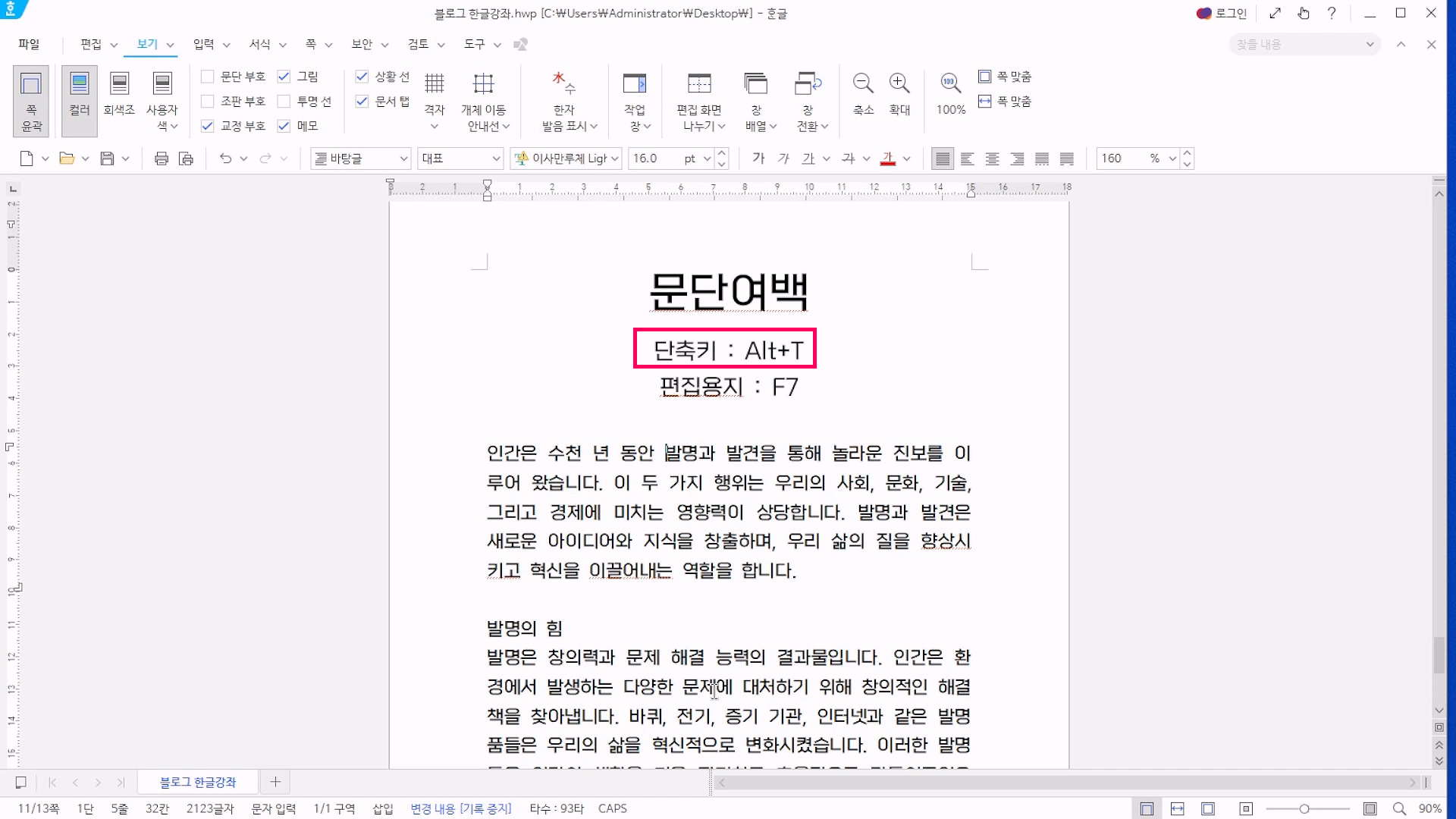Enable the 문단 부호 checkbox

207,77
